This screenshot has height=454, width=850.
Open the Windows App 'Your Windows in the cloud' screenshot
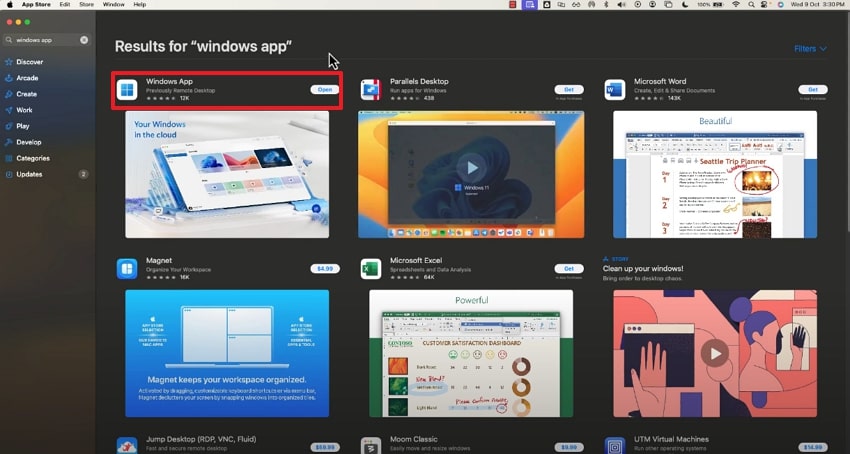coord(227,174)
